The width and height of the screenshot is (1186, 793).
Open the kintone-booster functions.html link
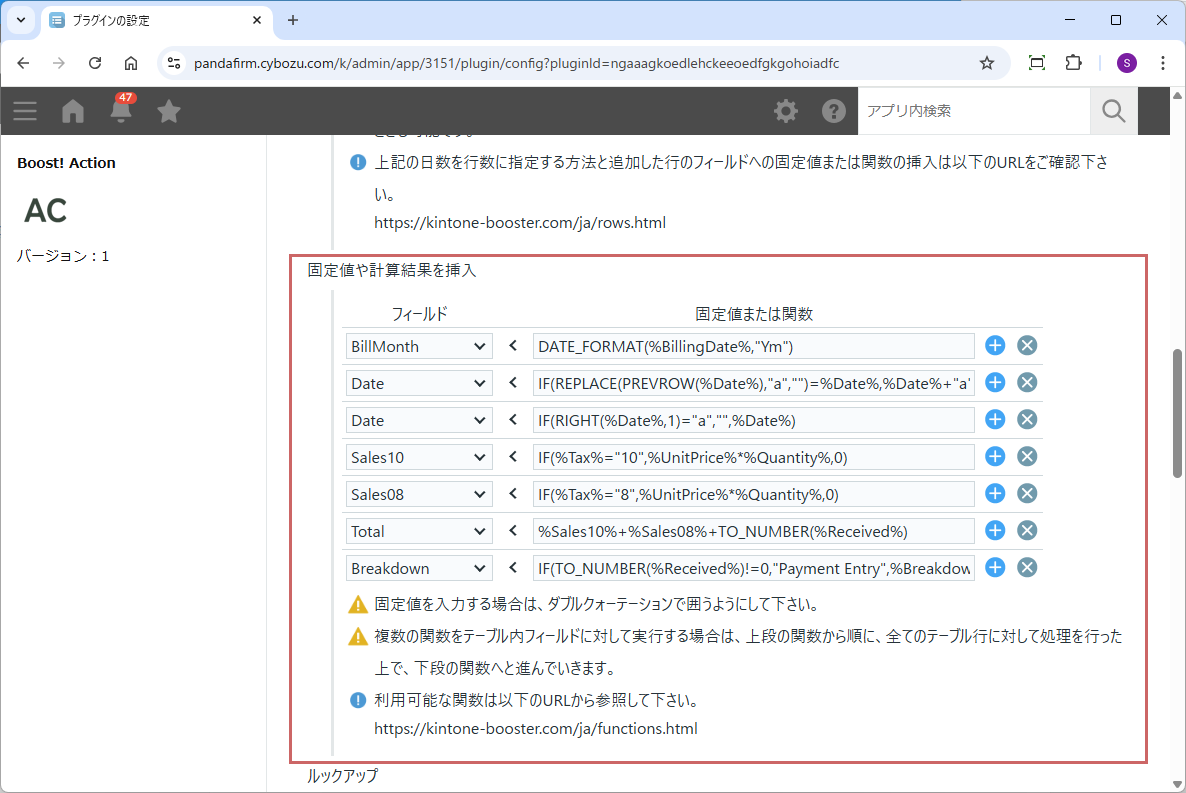536,729
